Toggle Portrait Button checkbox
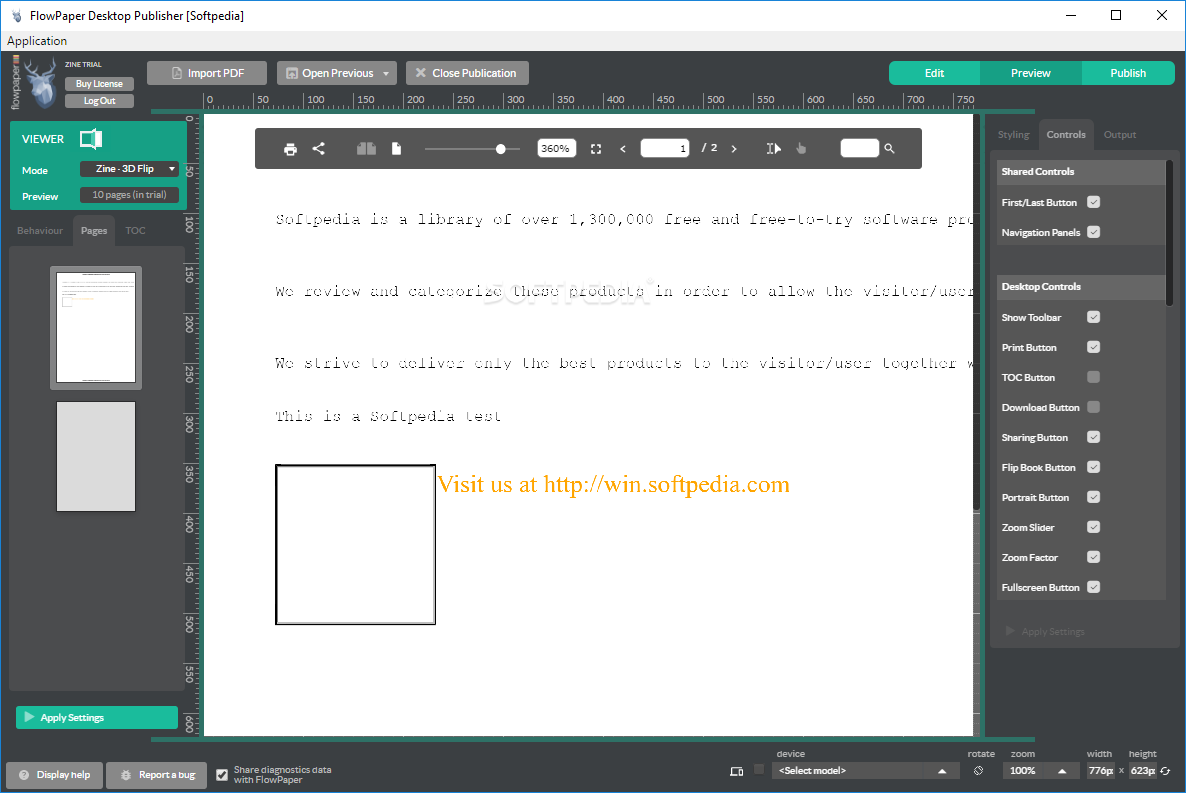1186x793 pixels. coord(1094,497)
